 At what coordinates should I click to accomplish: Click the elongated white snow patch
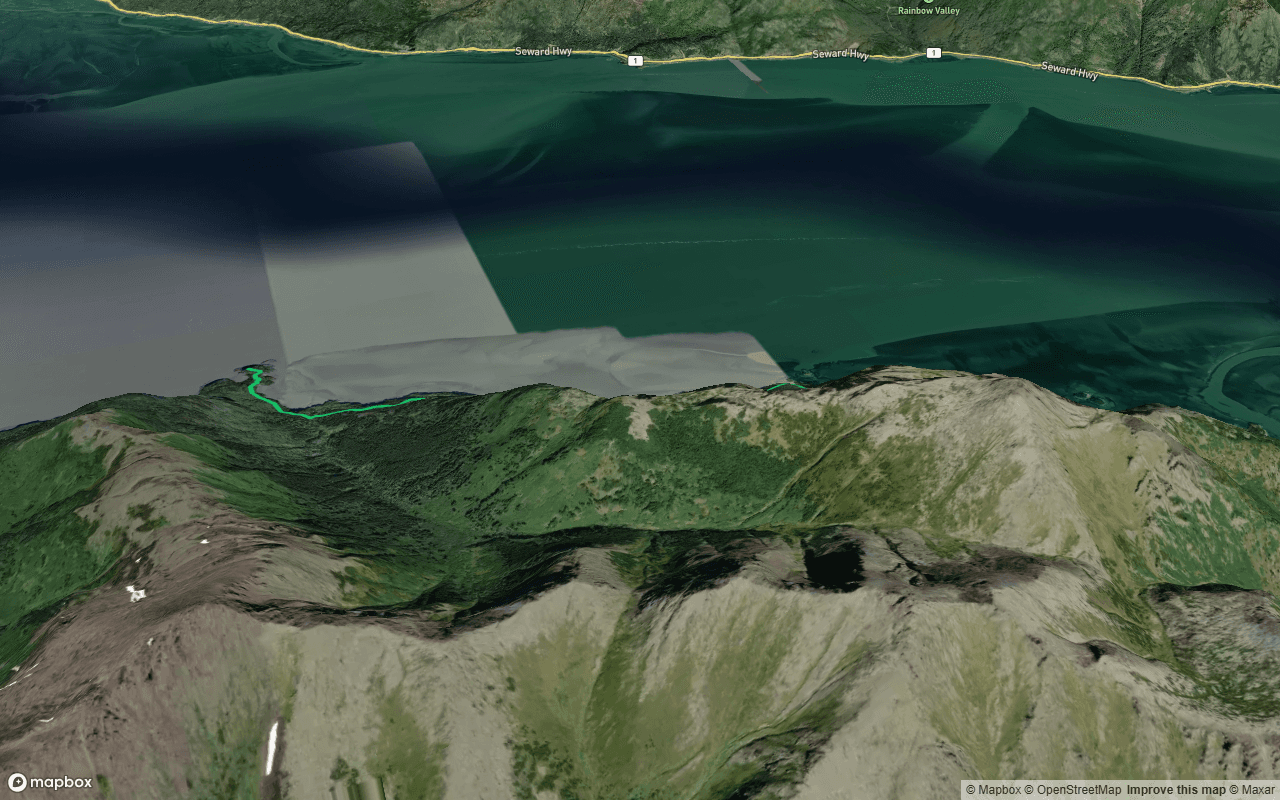(271, 747)
